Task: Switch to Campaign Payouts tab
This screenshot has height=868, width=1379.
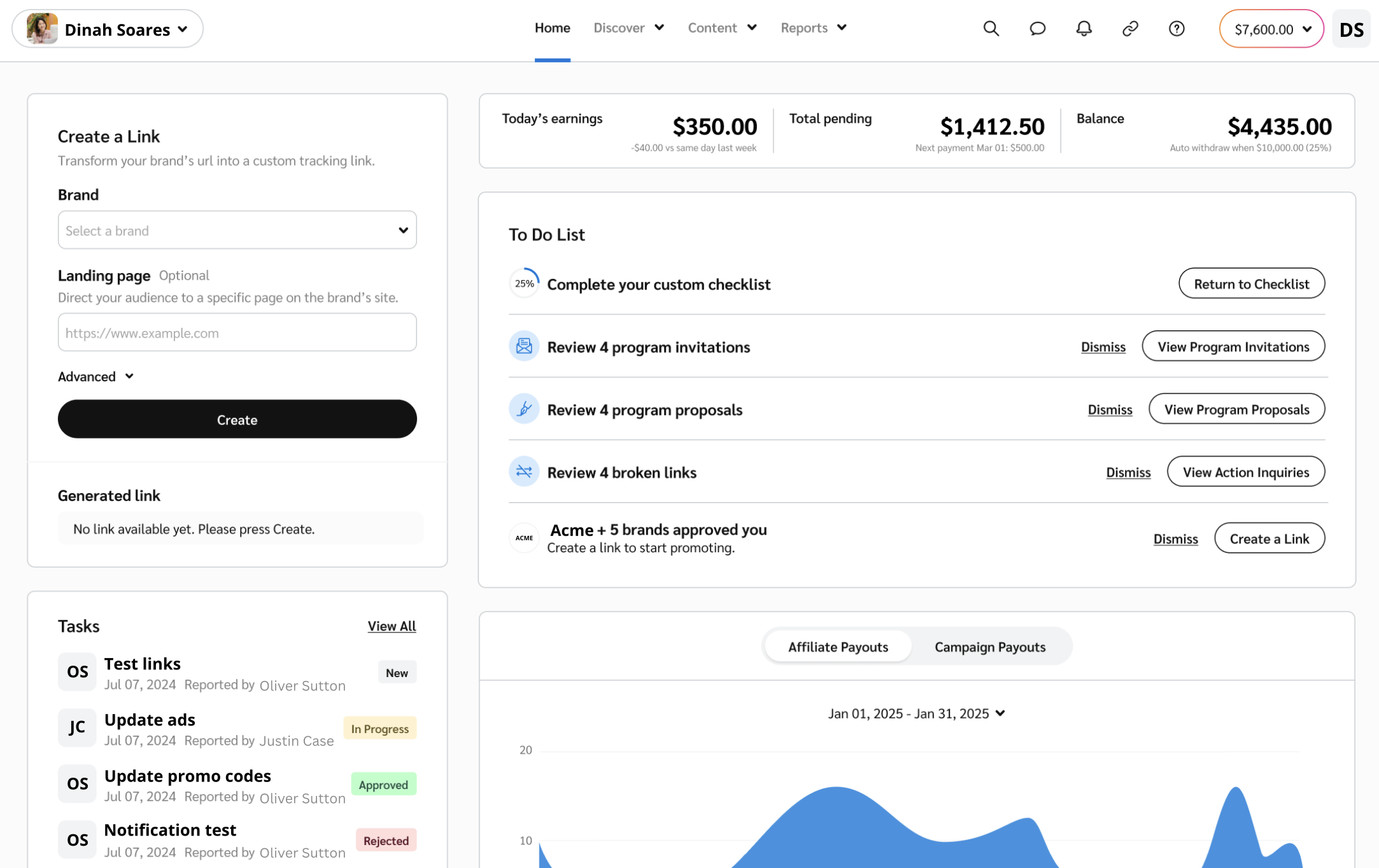Action: [989, 647]
